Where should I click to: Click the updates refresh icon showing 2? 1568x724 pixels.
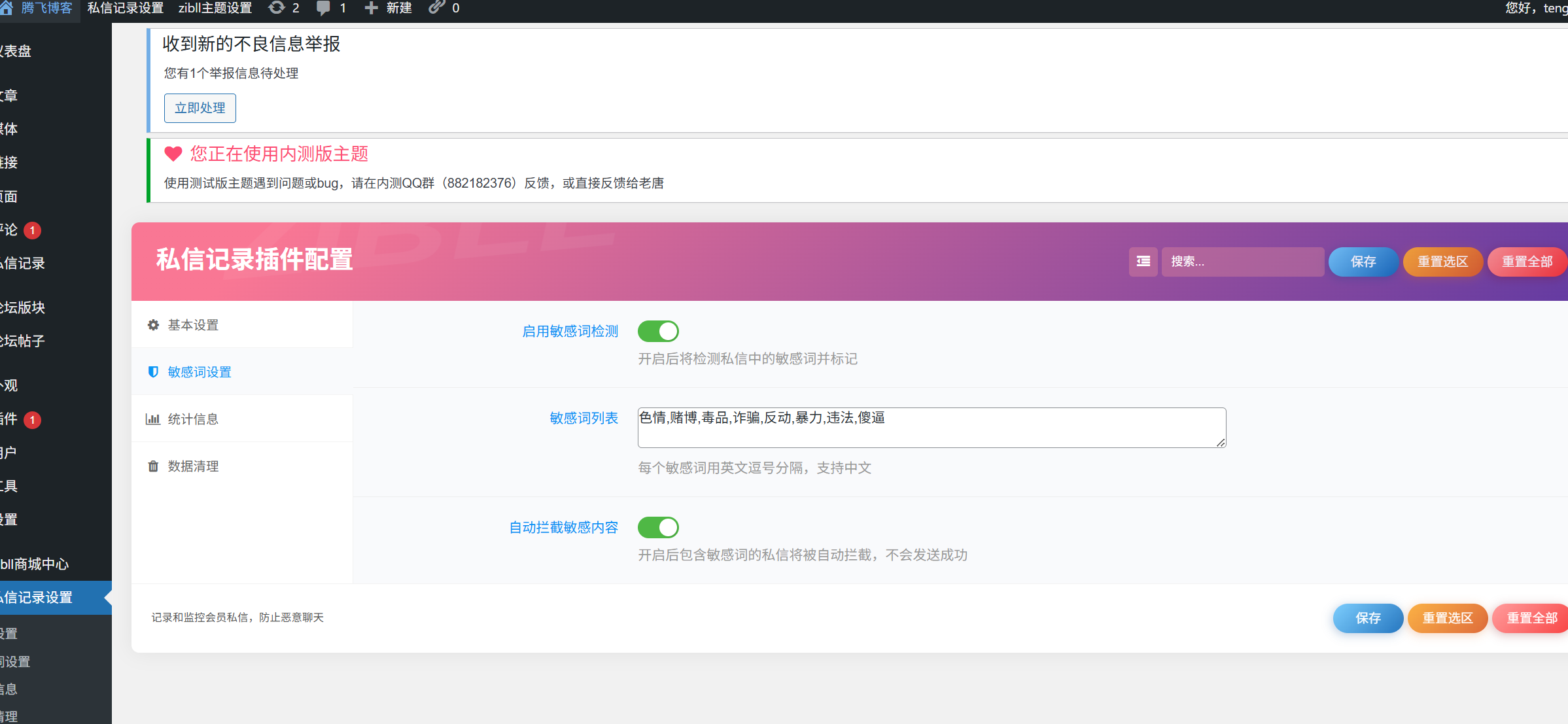click(x=275, y=9)
